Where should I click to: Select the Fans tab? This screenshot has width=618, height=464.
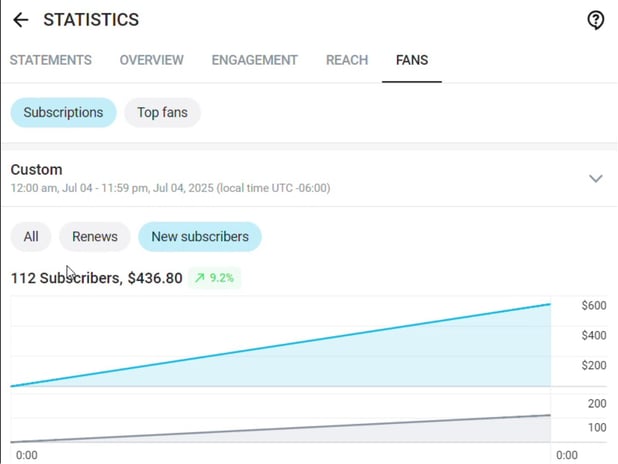pyautogui.click(x=412, y=60)
